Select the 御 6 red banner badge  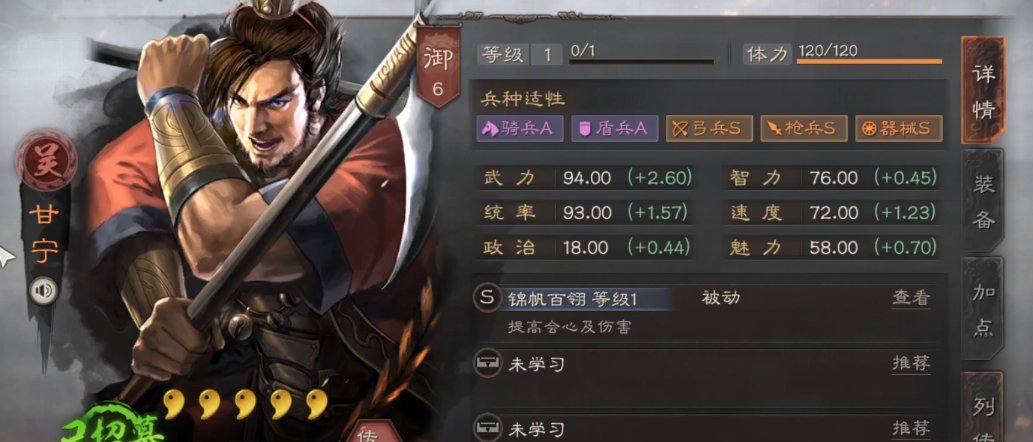click(437, 67)
